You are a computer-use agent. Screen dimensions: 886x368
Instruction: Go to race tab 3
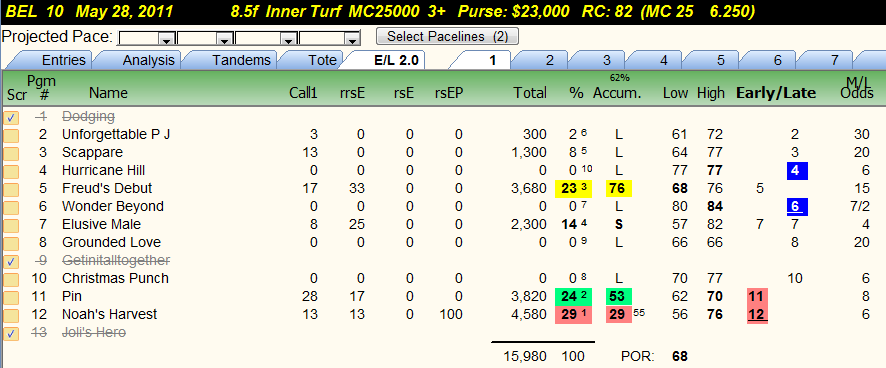(606, 60)
